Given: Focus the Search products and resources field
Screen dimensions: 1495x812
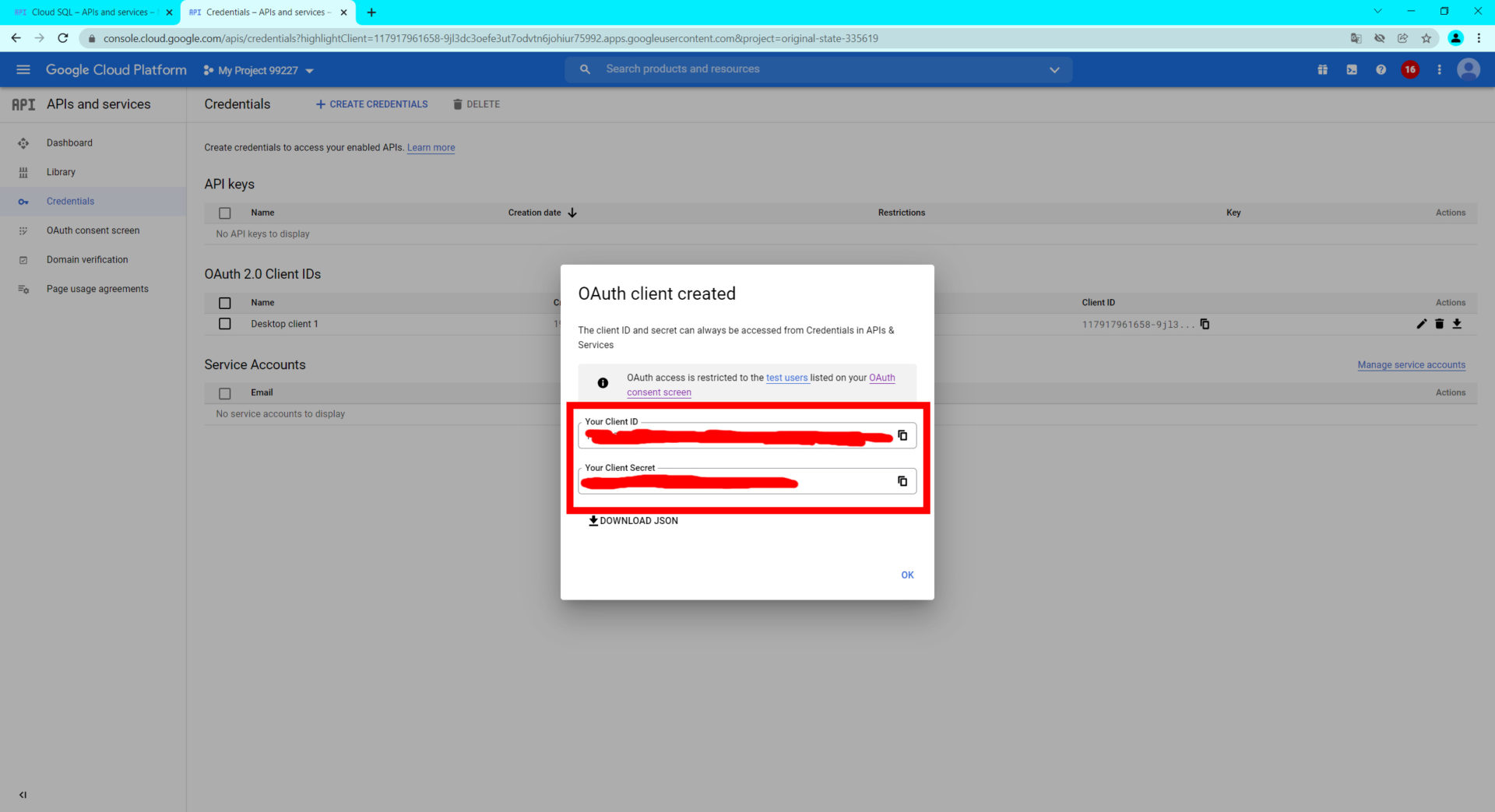Looking at the screenshot, I should pyautogui.click(x=818, y=69).
